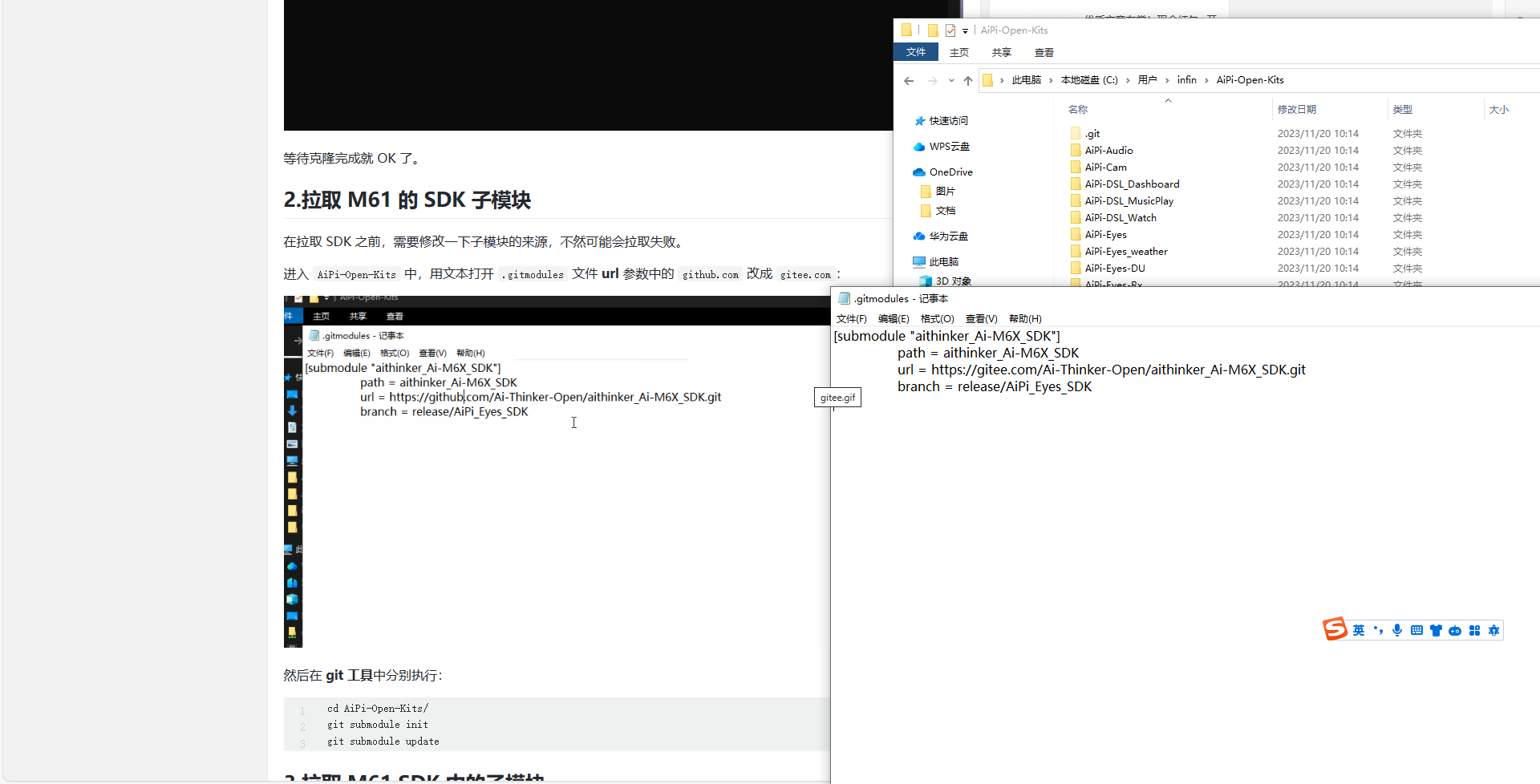
Task: Select 此电脑 in the address breadcrumb
Action: [x=1027, y=80]
